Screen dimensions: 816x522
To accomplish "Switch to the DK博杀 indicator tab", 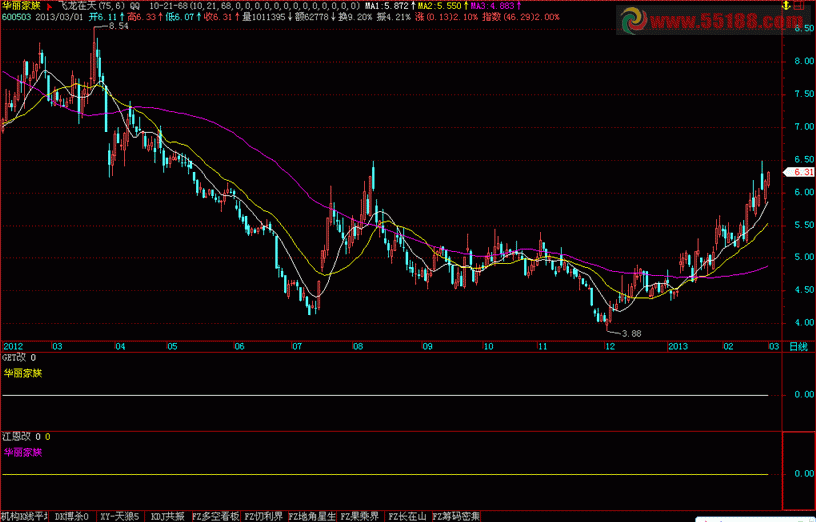I will click(x=71, y=516).
